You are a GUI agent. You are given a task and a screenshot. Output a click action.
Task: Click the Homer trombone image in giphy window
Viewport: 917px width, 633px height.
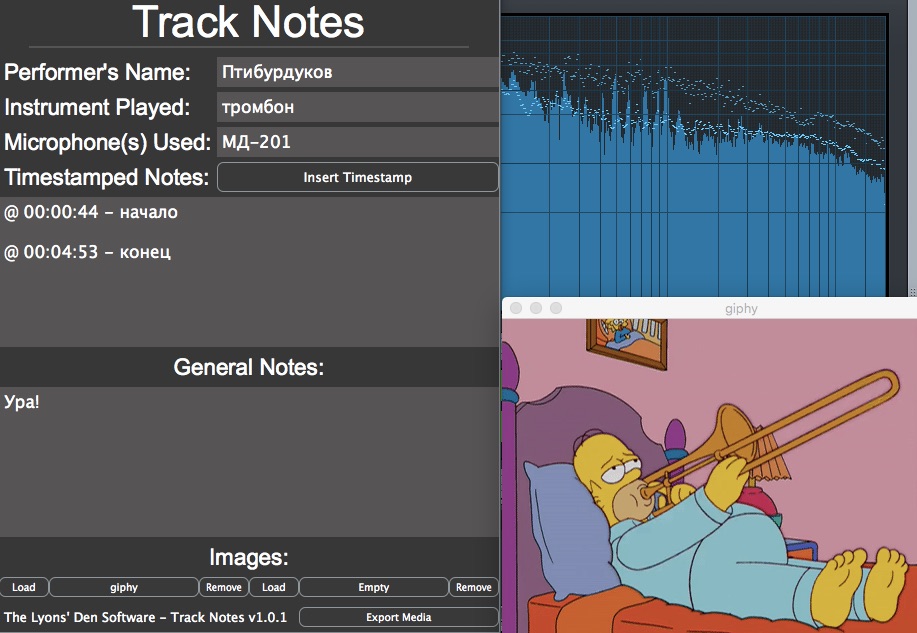point(709,476)
